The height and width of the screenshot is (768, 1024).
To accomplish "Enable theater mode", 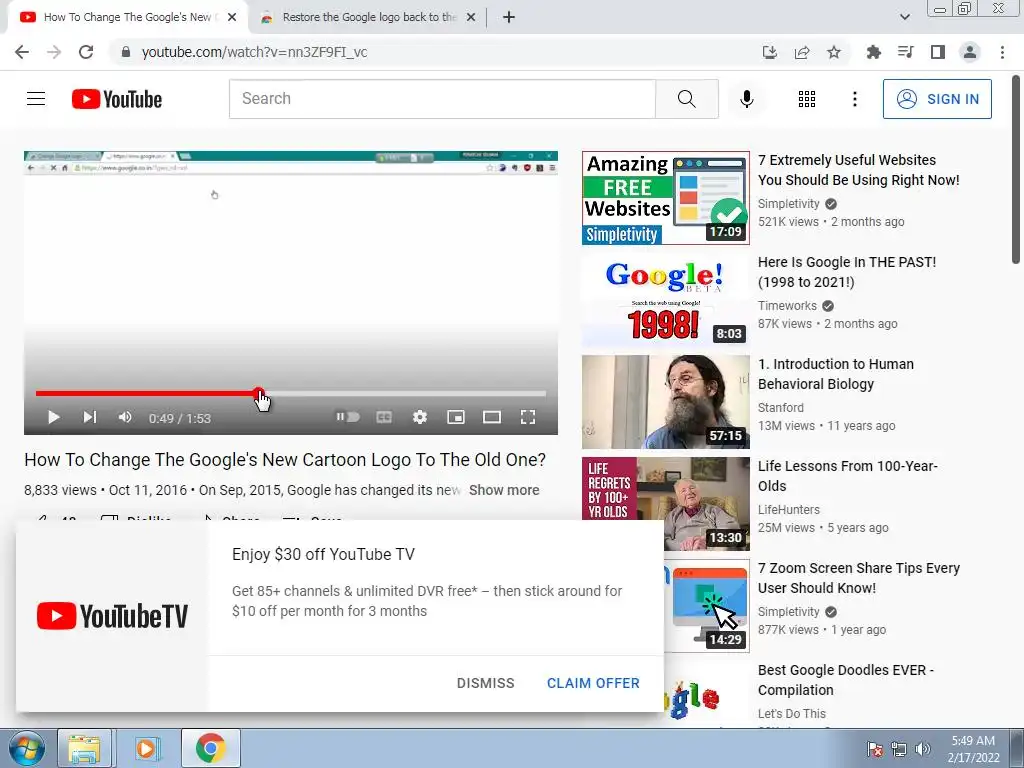I will click(x=492, y=417).
